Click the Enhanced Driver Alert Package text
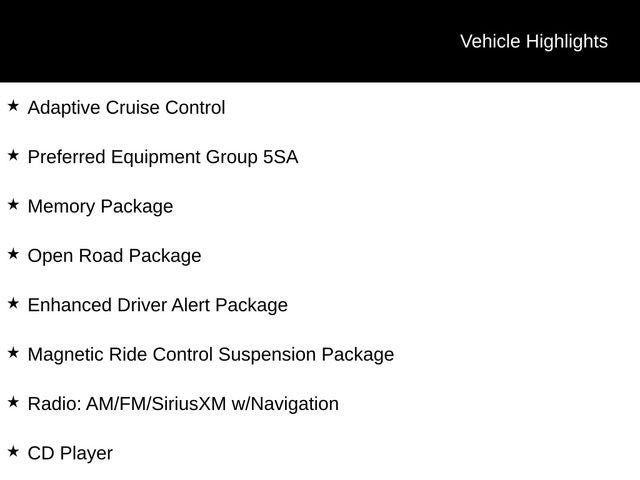 coord(157,305)
